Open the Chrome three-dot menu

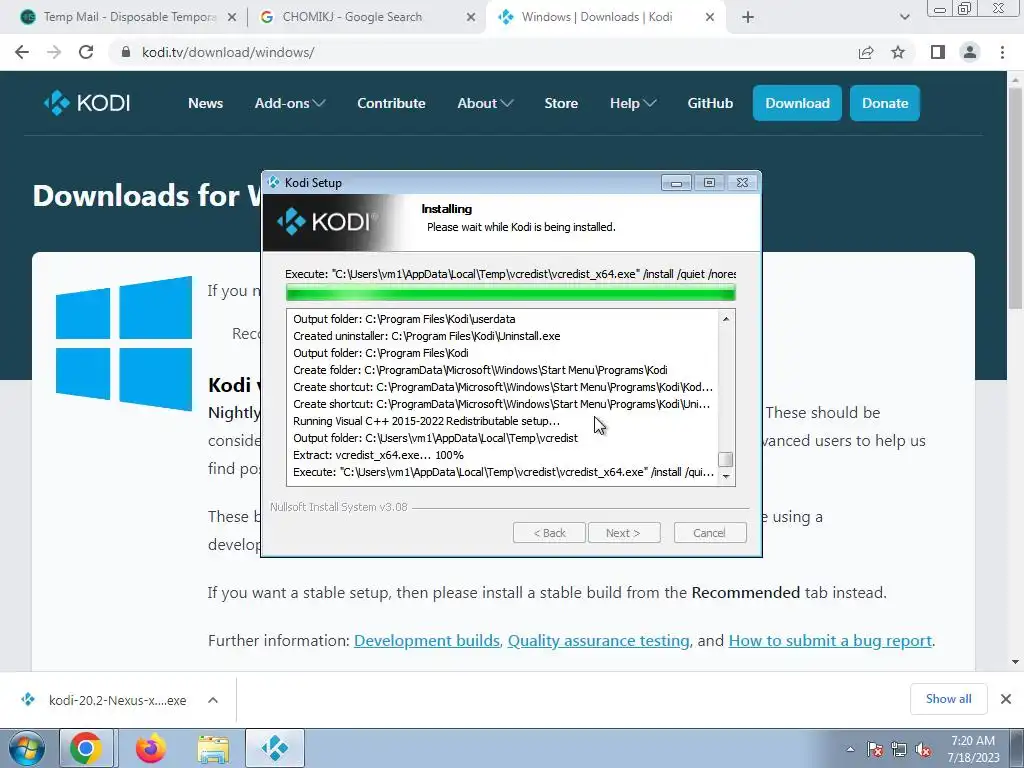(1002, 52)
